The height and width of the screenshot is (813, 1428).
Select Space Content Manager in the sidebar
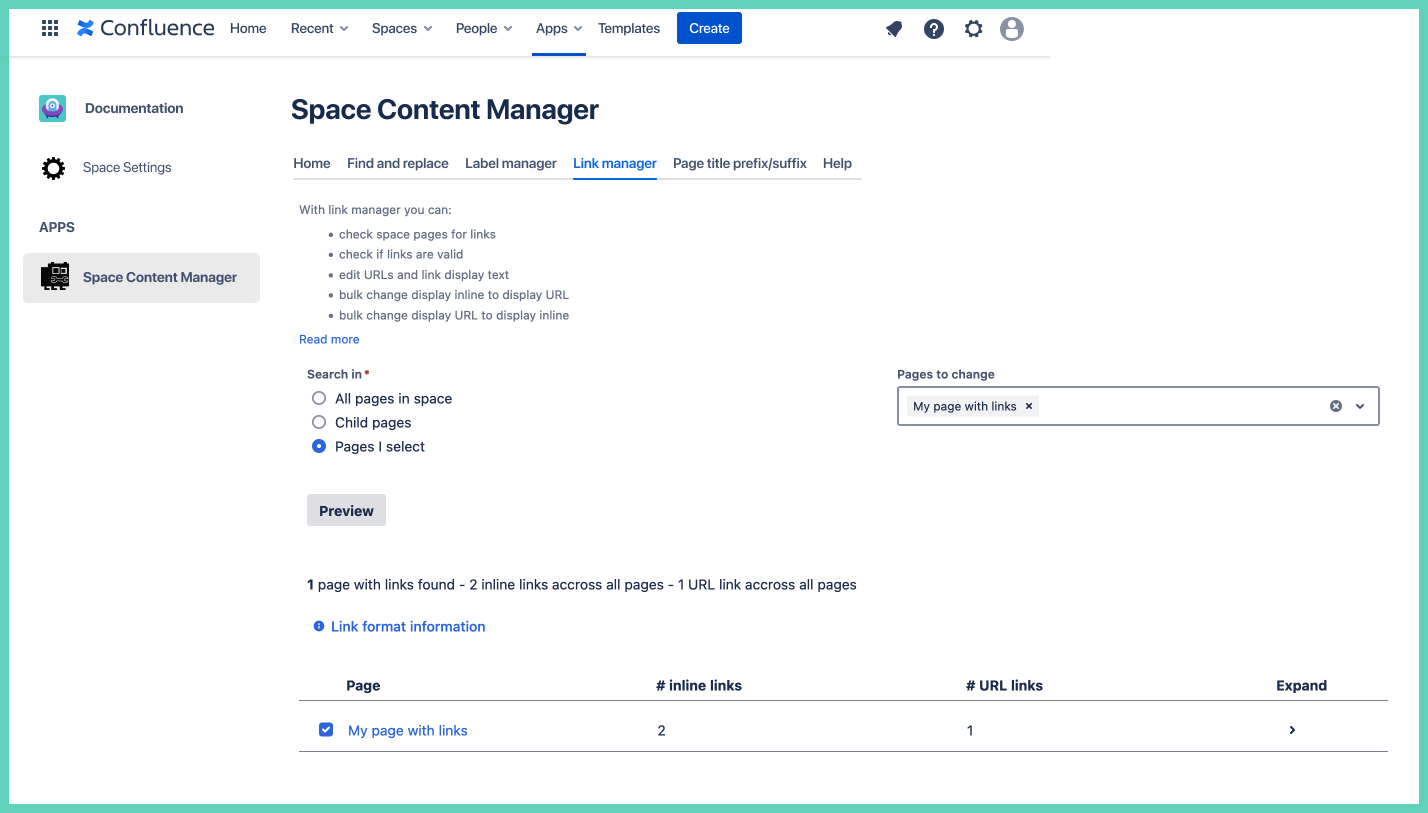(141, 277)
